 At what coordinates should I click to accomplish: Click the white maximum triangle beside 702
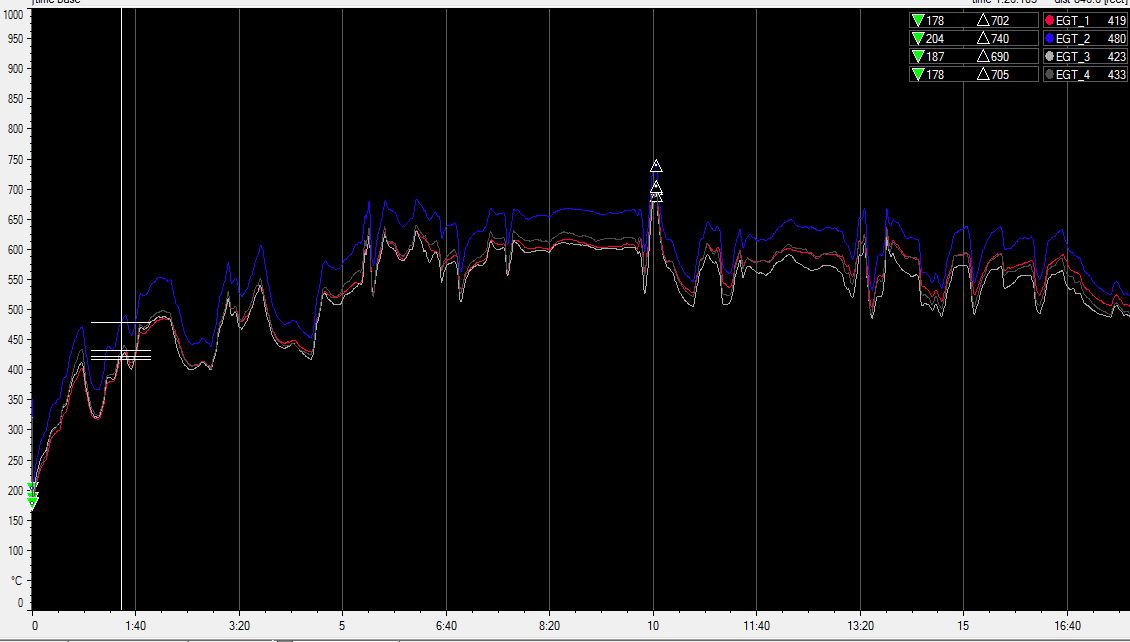983,21
